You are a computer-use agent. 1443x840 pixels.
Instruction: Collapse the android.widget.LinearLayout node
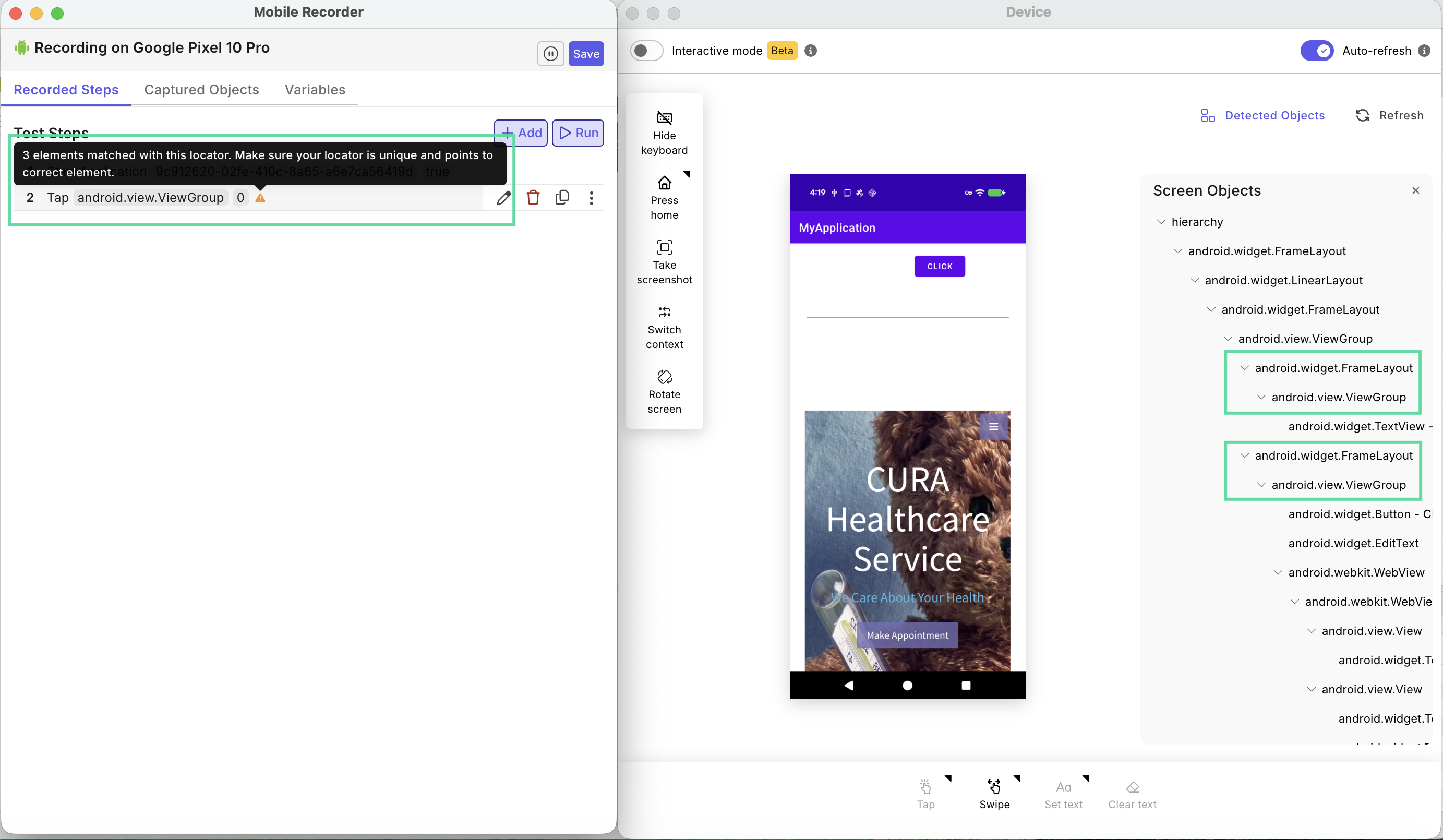tap(1195, 280)
